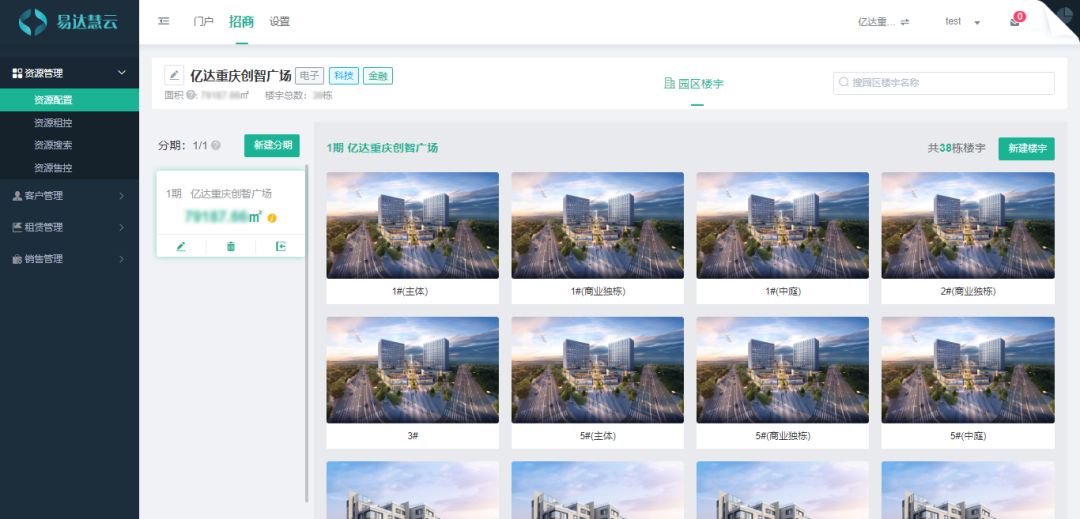Click the yellow info icon on 1期 card
Screen dimensions: 1080x519
272,218
